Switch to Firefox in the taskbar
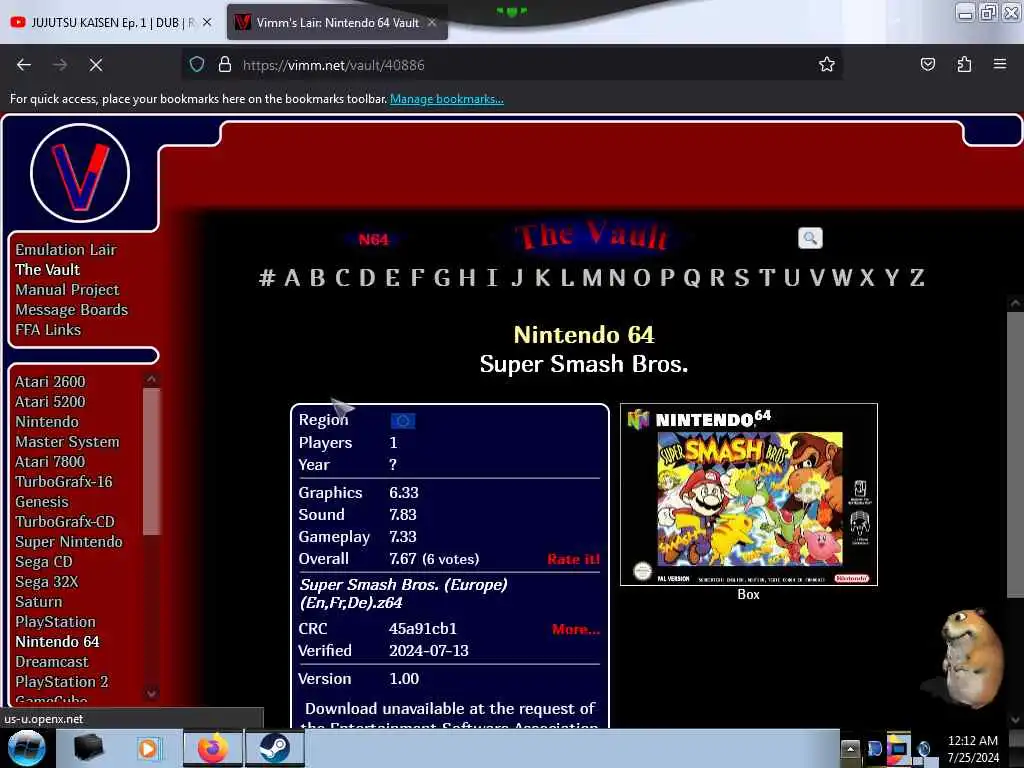The width and height of the screenshot is (1024, 768). click(212, 748)
